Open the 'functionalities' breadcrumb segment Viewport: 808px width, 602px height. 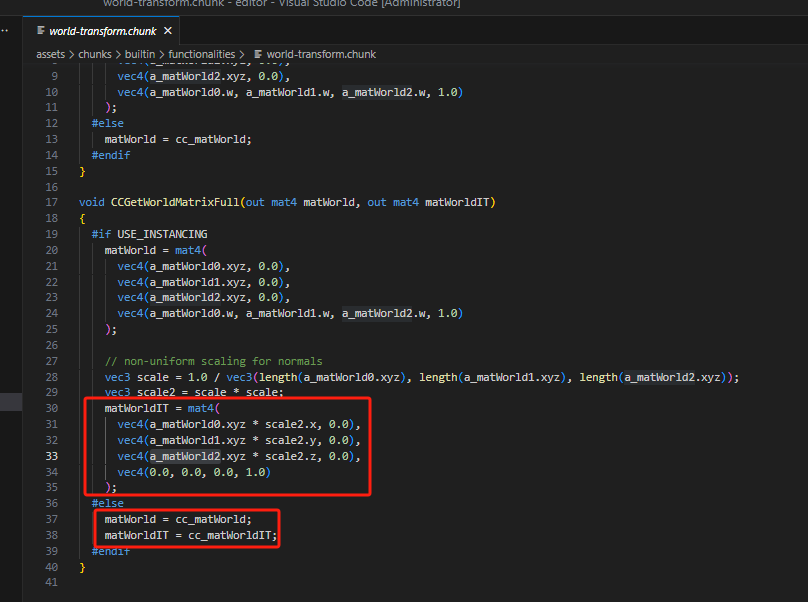click(201, 54)
